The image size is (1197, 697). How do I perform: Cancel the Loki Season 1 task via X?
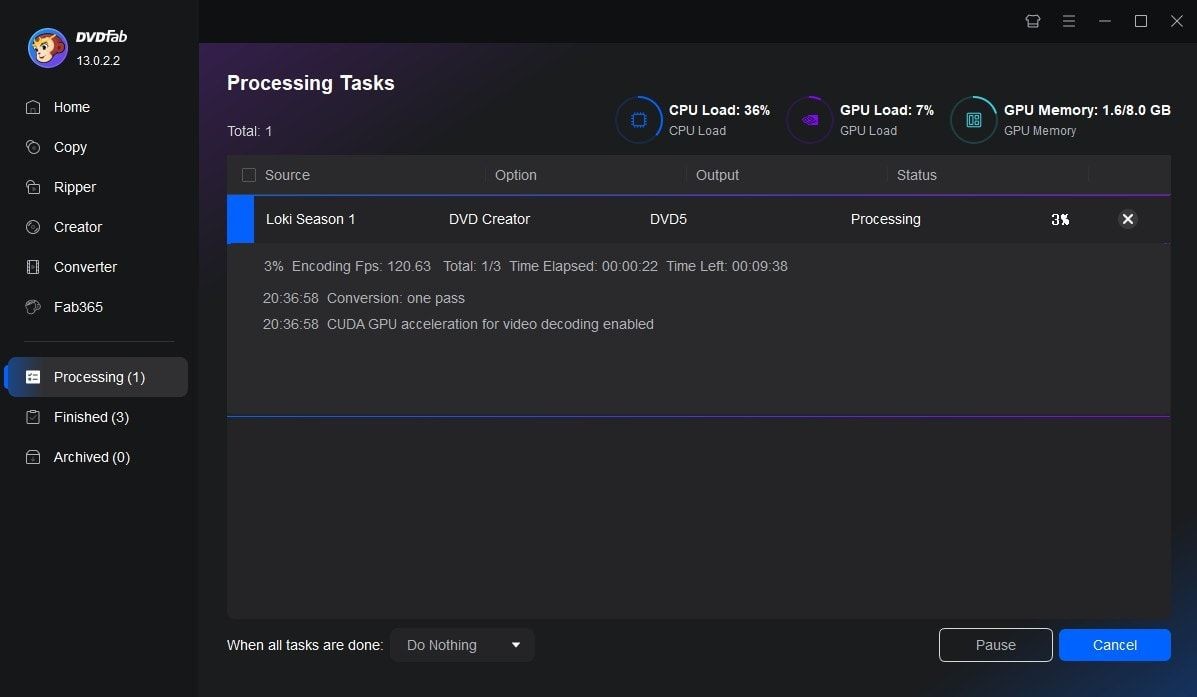(1128, 219)
